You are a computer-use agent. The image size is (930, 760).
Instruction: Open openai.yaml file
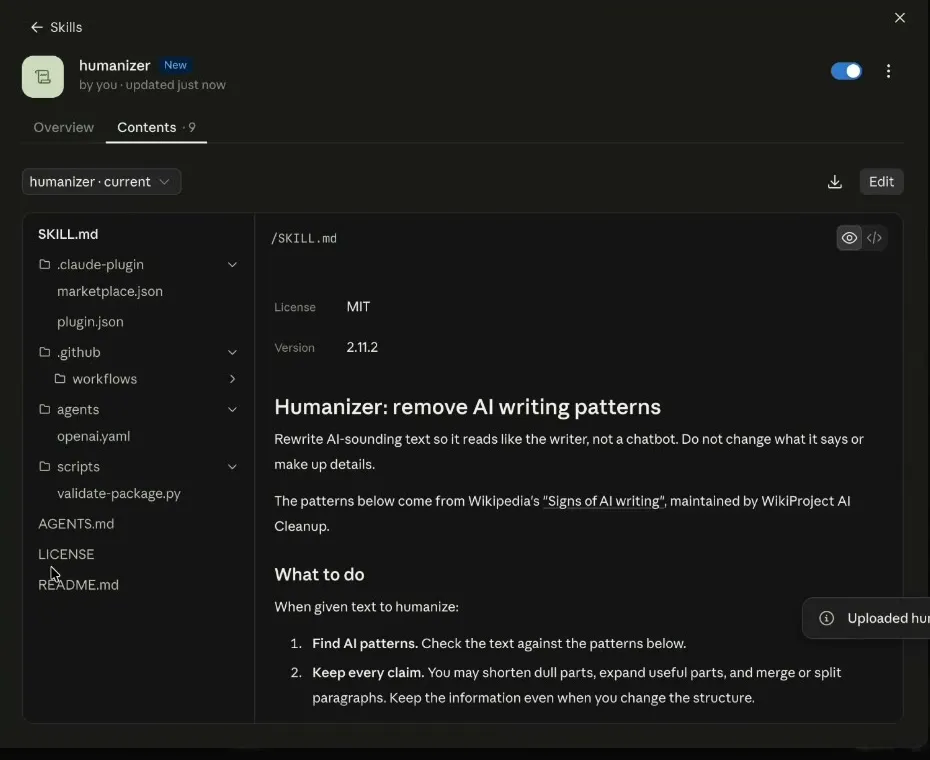pyautogui.click(x=94, y=437)
